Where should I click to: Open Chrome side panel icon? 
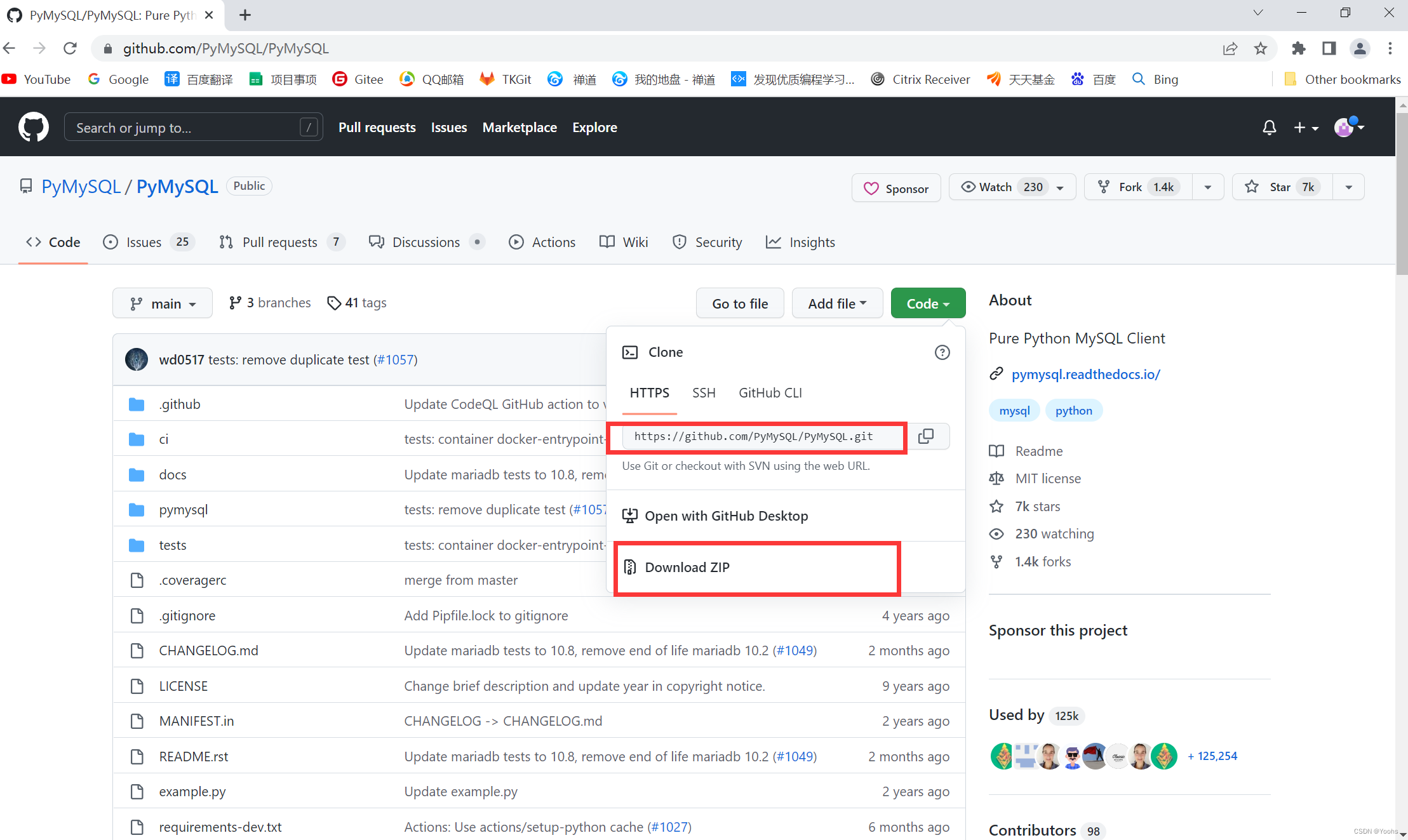click(x=1329, y=48)
